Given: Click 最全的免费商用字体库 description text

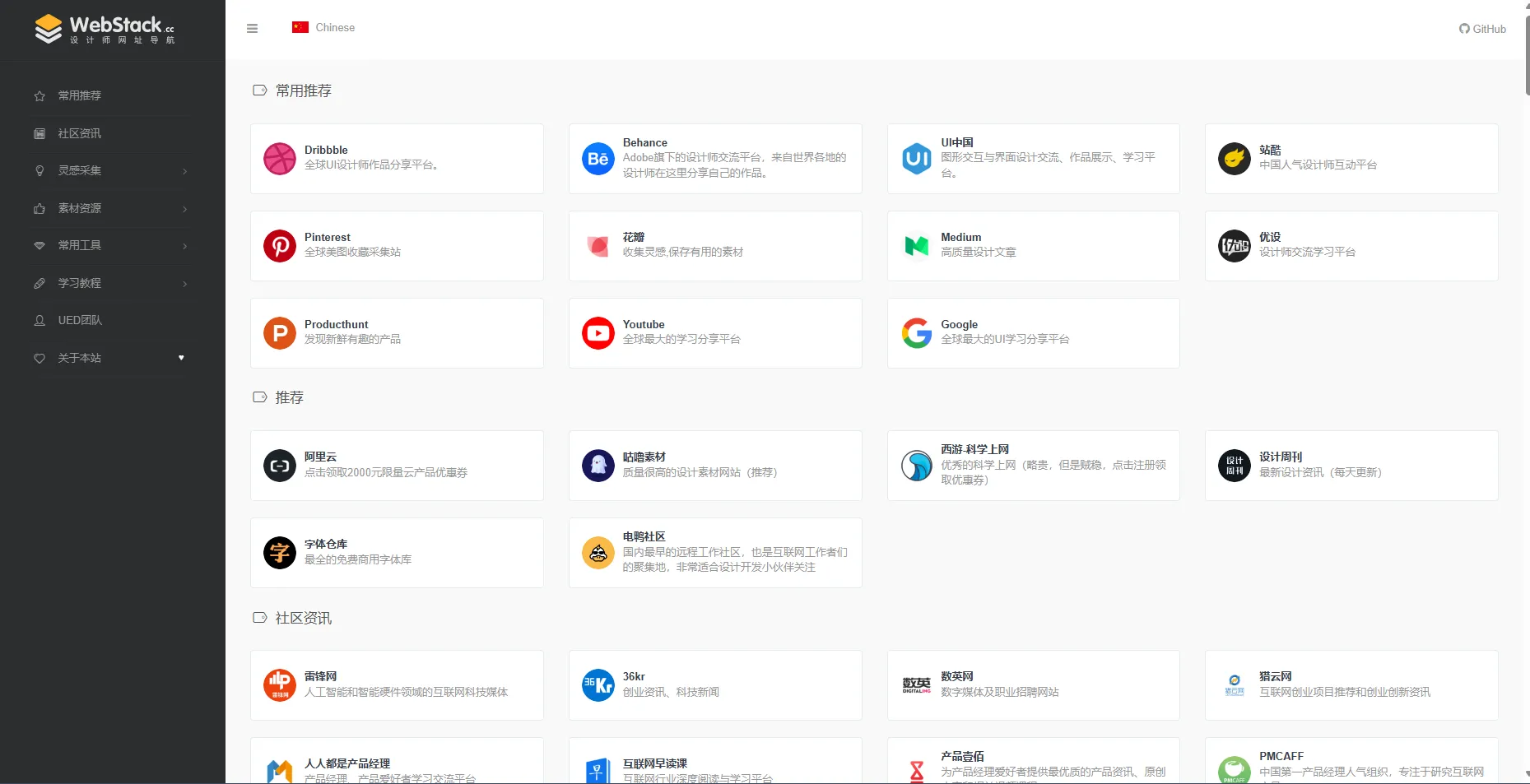Looking at the screenshot, I should click(x=358, y=559).
